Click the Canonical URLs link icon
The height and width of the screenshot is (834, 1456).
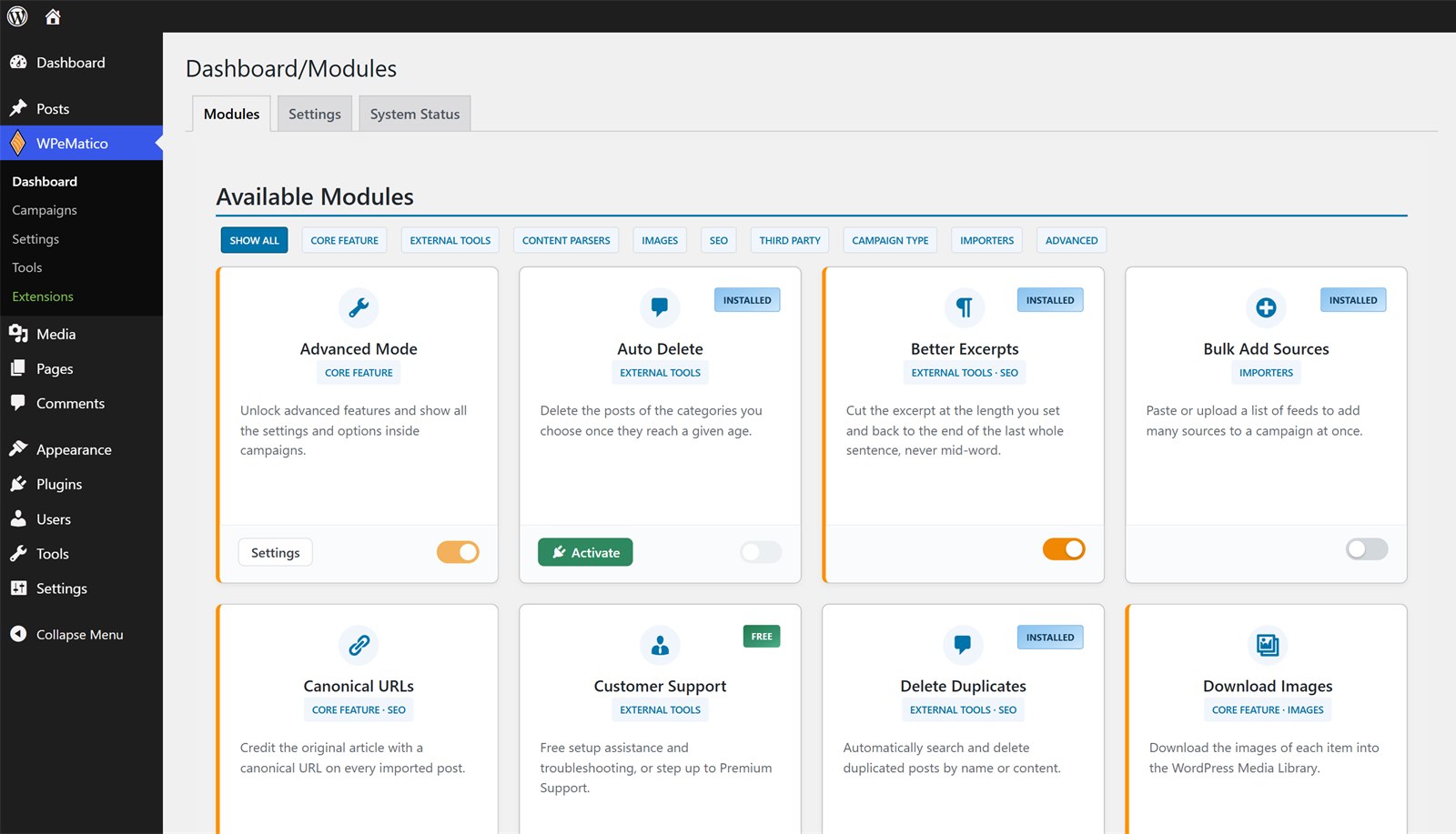point(359,645)
